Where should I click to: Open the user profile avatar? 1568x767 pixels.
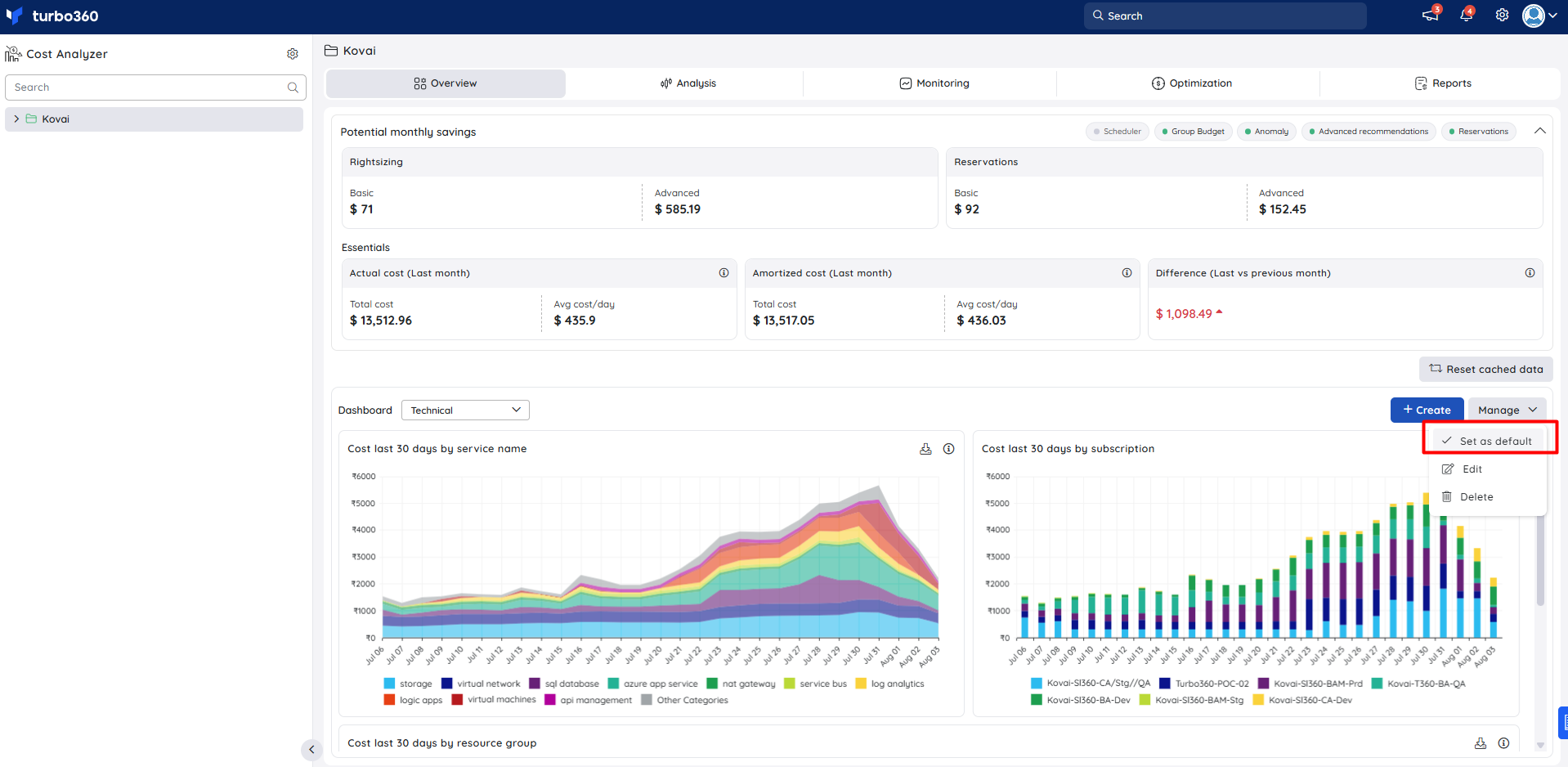click(1533, 16)
